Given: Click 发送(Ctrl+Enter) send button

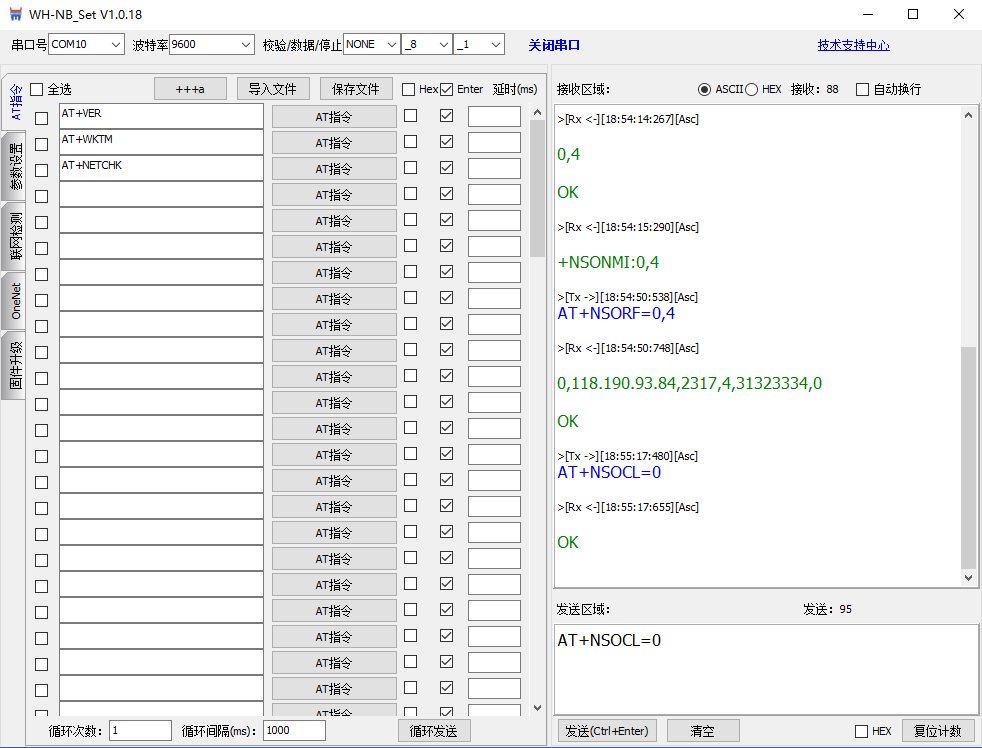Looking at the screenshot, I should (x=607, y=731).
